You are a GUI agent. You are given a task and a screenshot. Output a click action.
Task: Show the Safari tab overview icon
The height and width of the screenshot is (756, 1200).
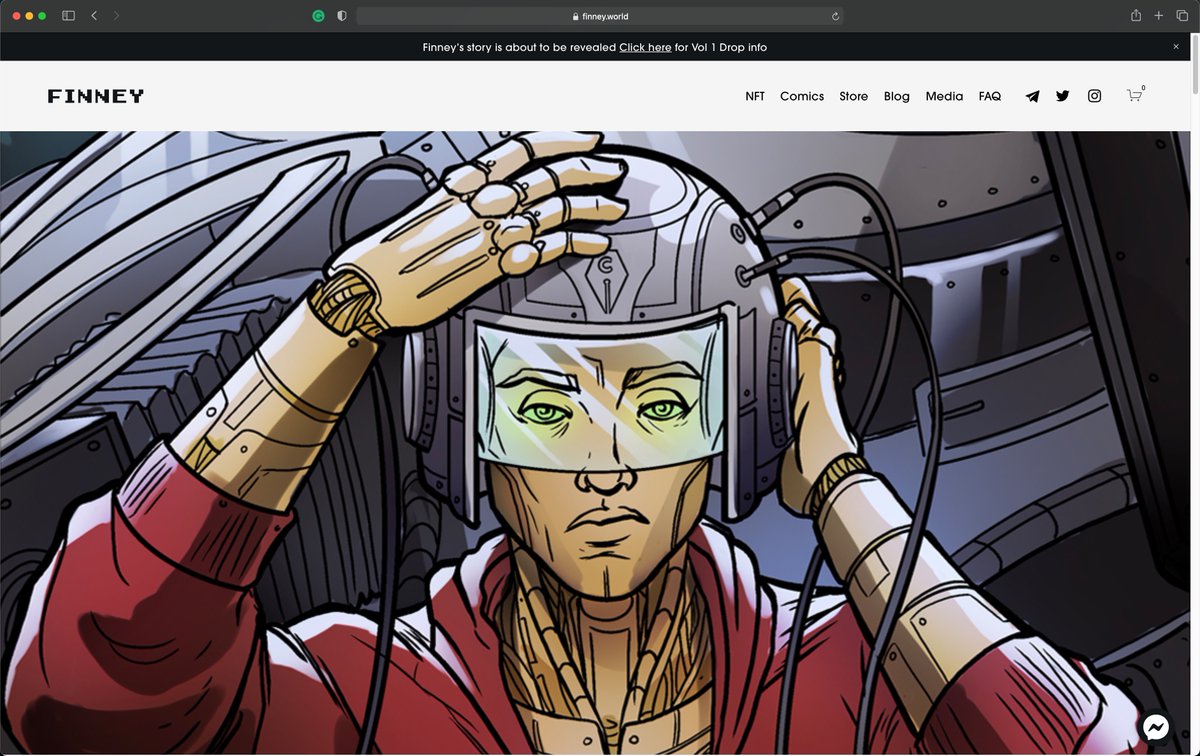[x=1182, y=16]
